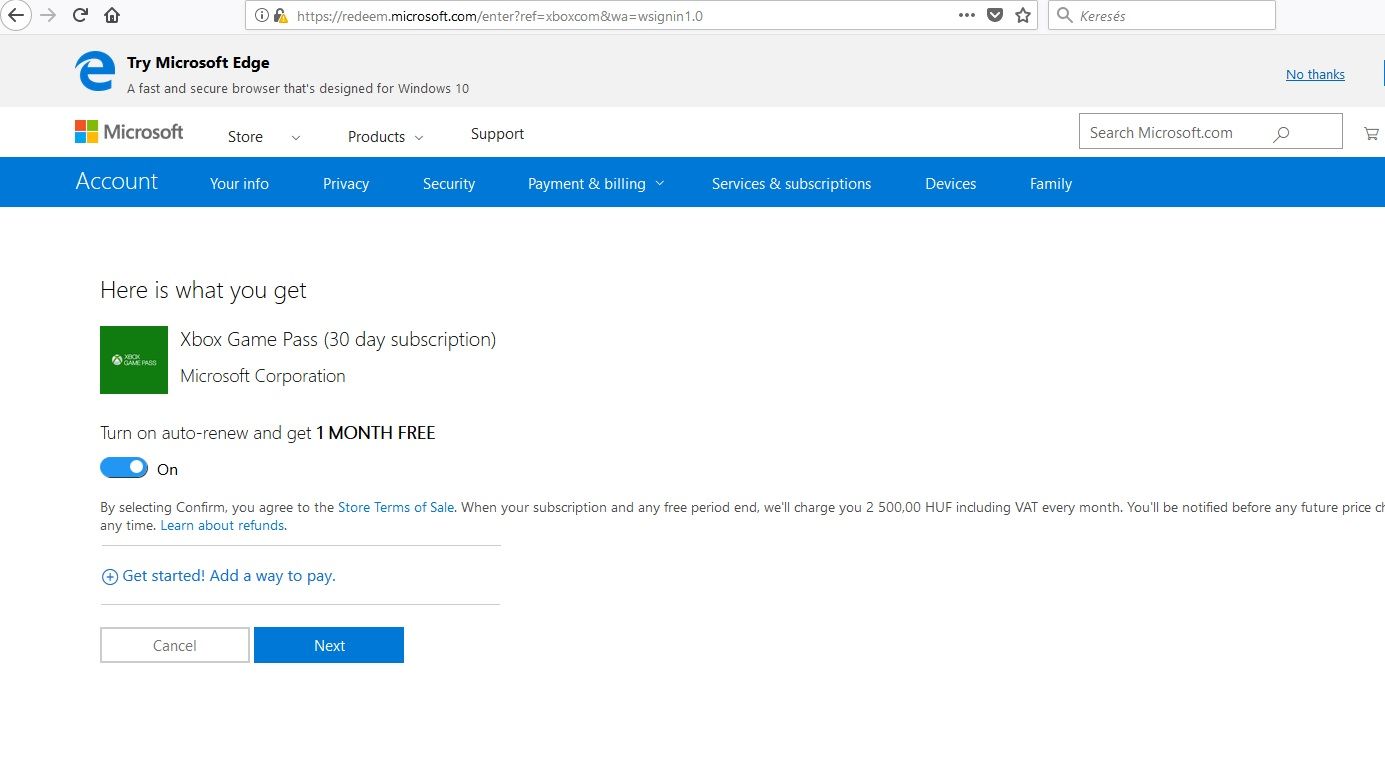Open the shopping cart icon
The image size is (1385, 763).
[1371, 133]
